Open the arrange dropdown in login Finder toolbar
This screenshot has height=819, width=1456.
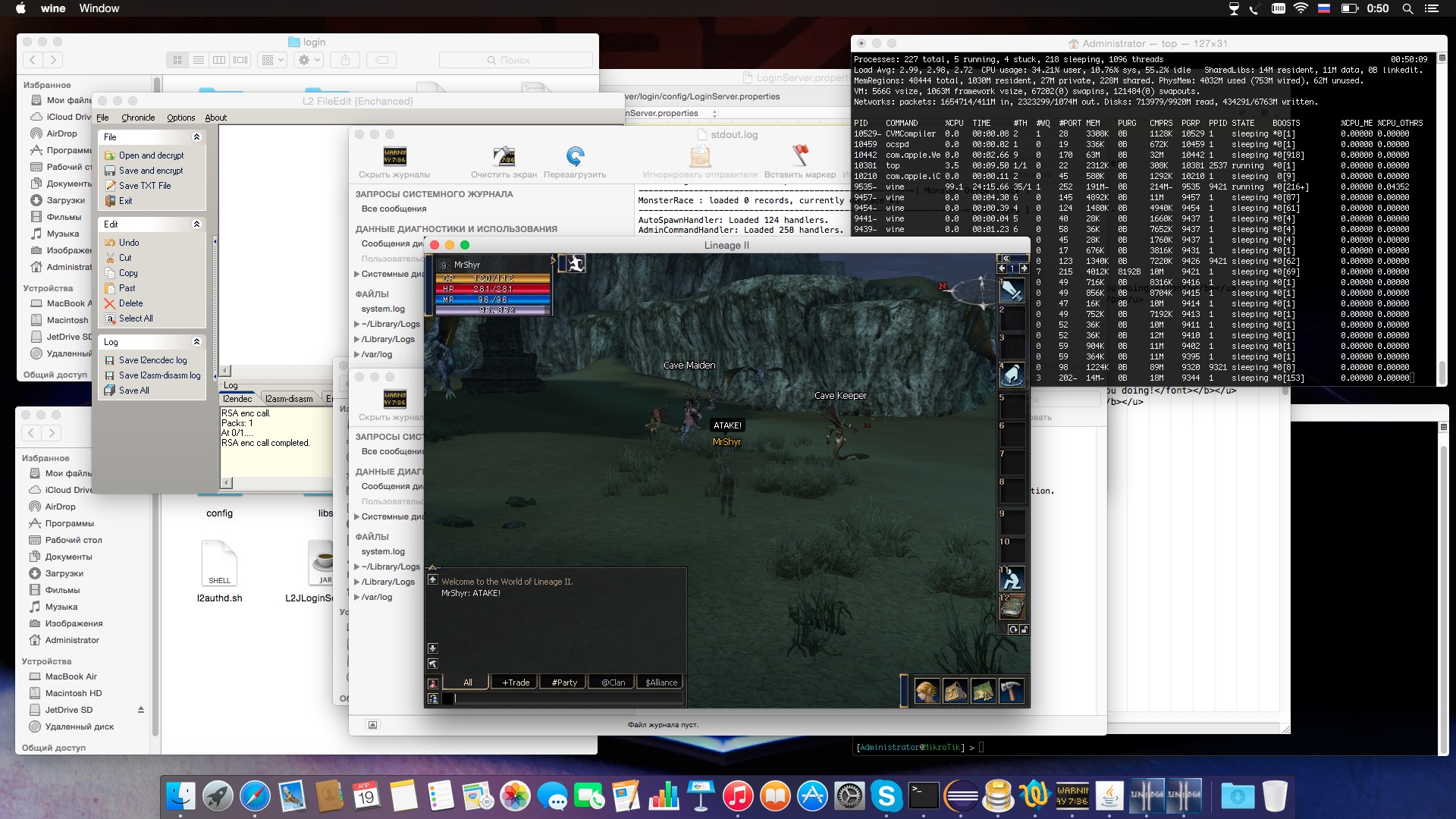click(271, 60)
